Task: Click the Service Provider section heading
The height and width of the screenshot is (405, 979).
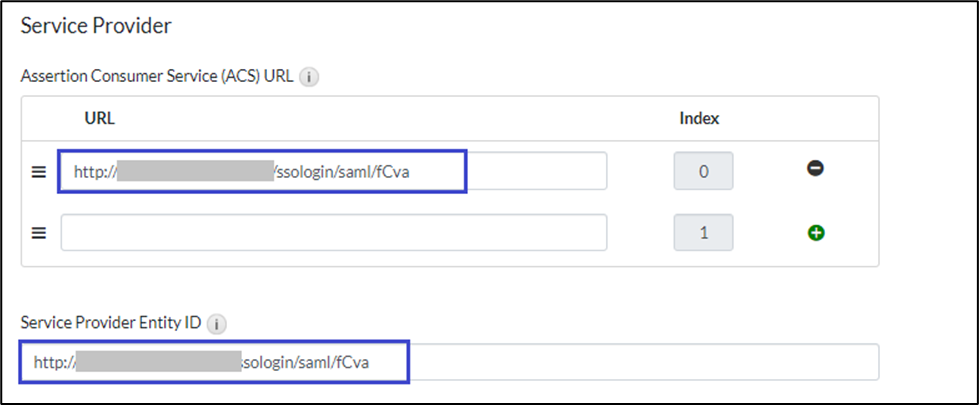Action: (96, 26)
